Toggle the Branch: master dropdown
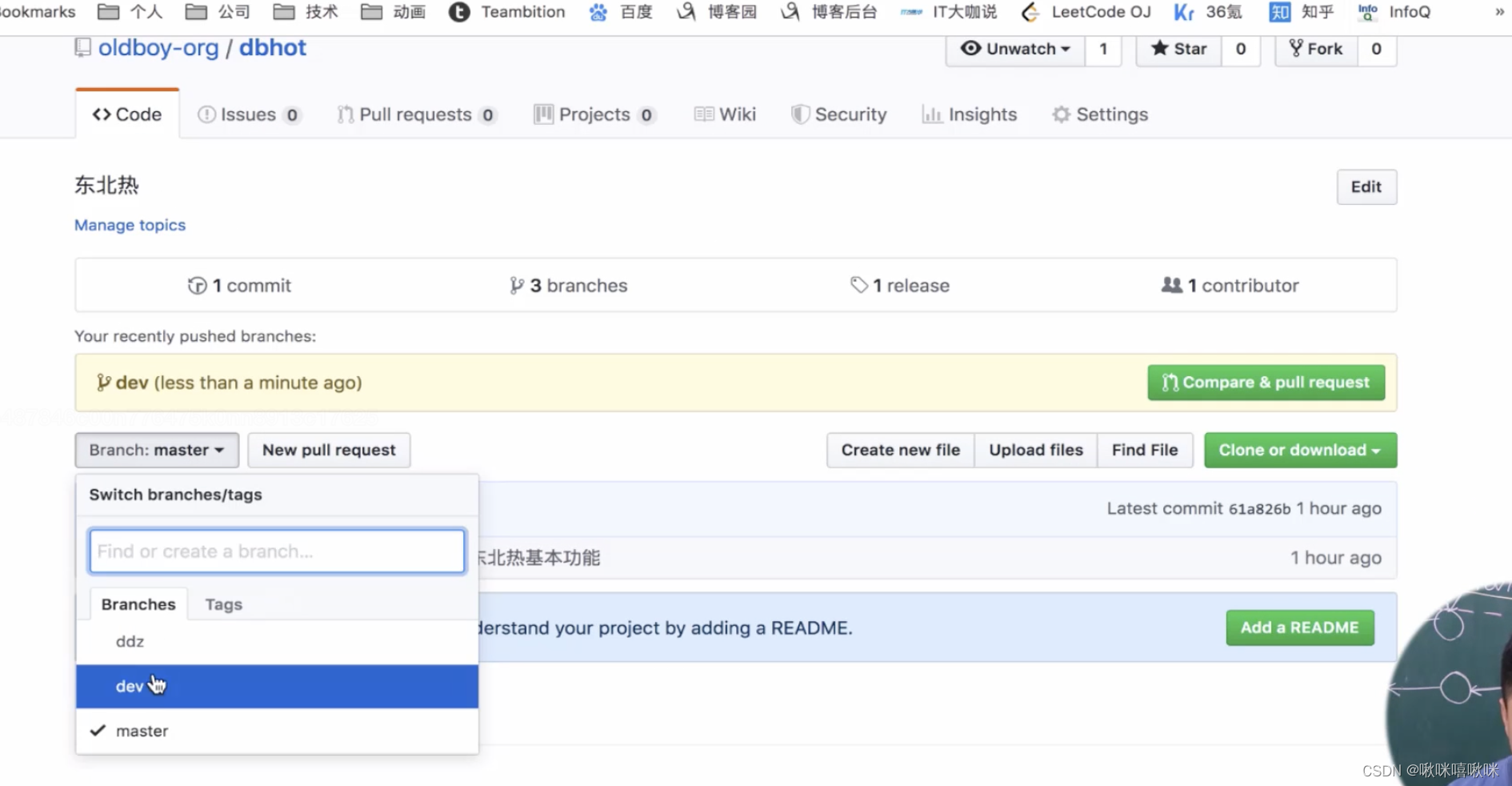The image size is (1512, 786). pos(157,450)
